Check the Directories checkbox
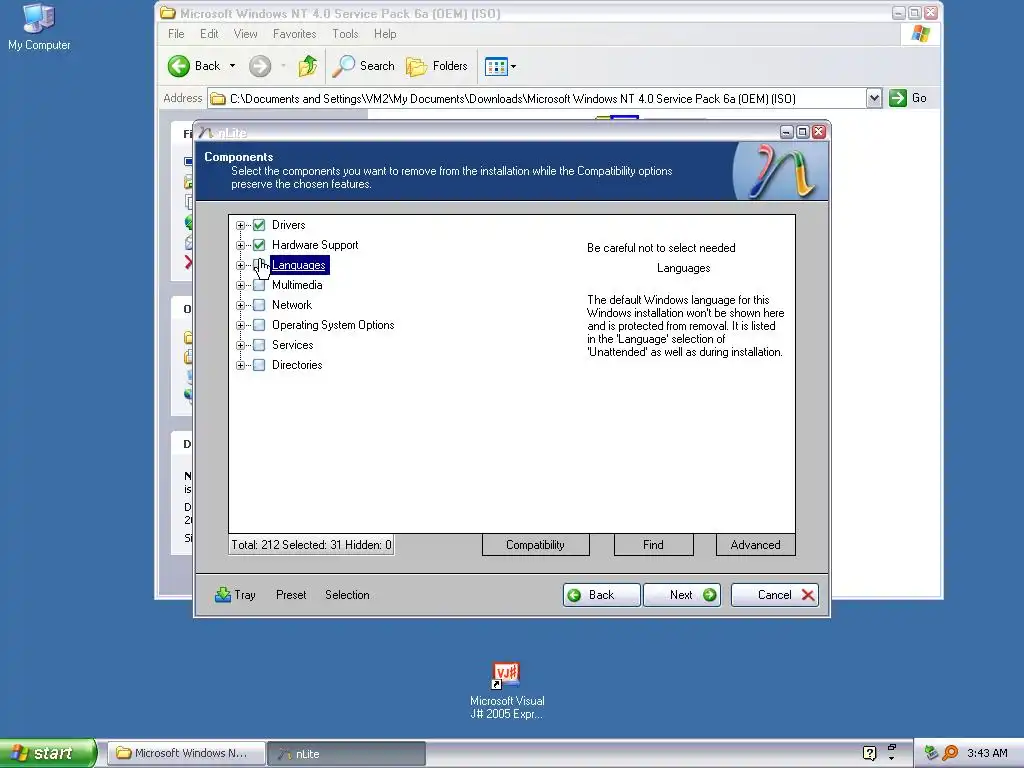1024x768 pixels. (x=259, y=365)
